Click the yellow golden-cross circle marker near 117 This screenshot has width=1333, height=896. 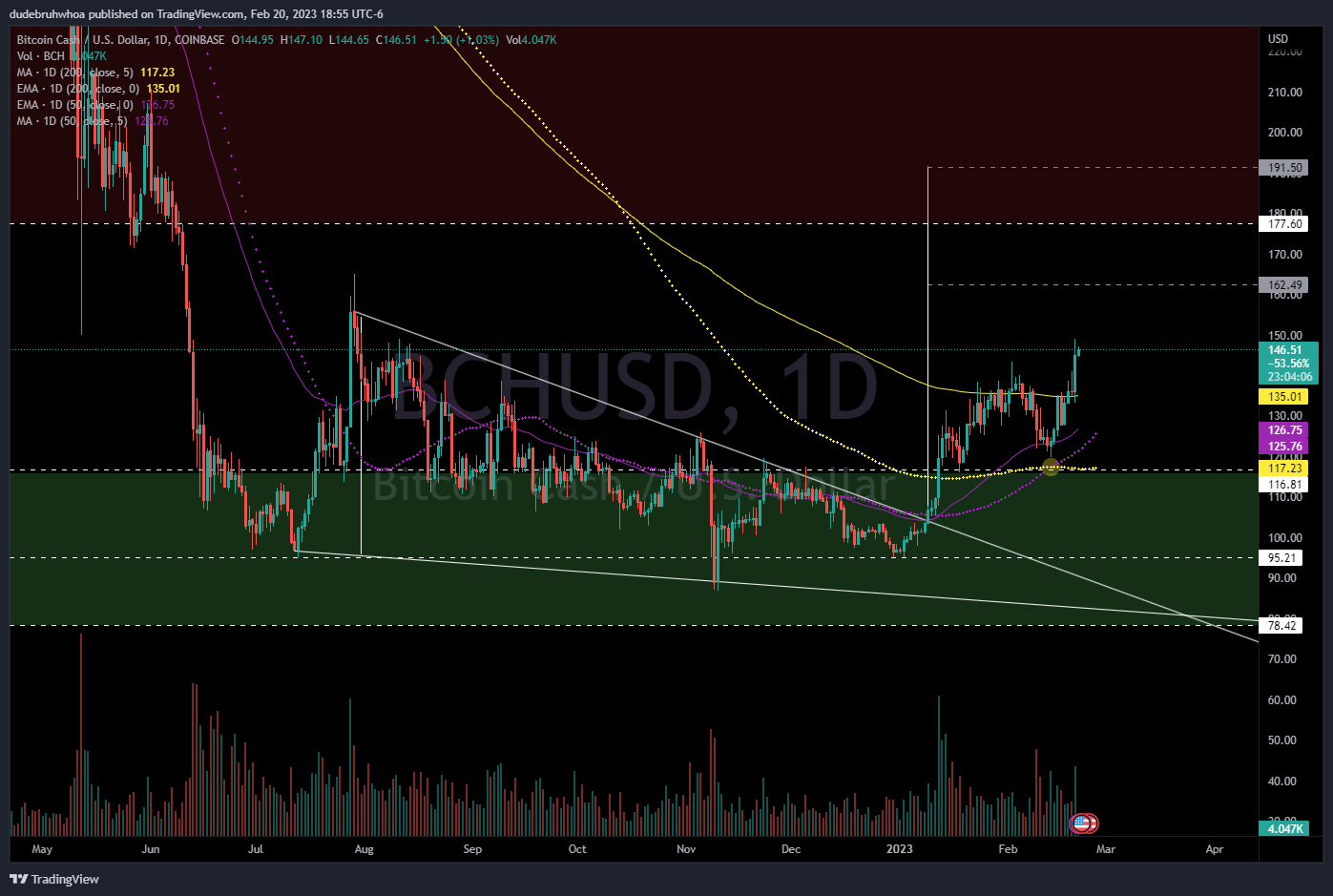[x=1051, y=467]
